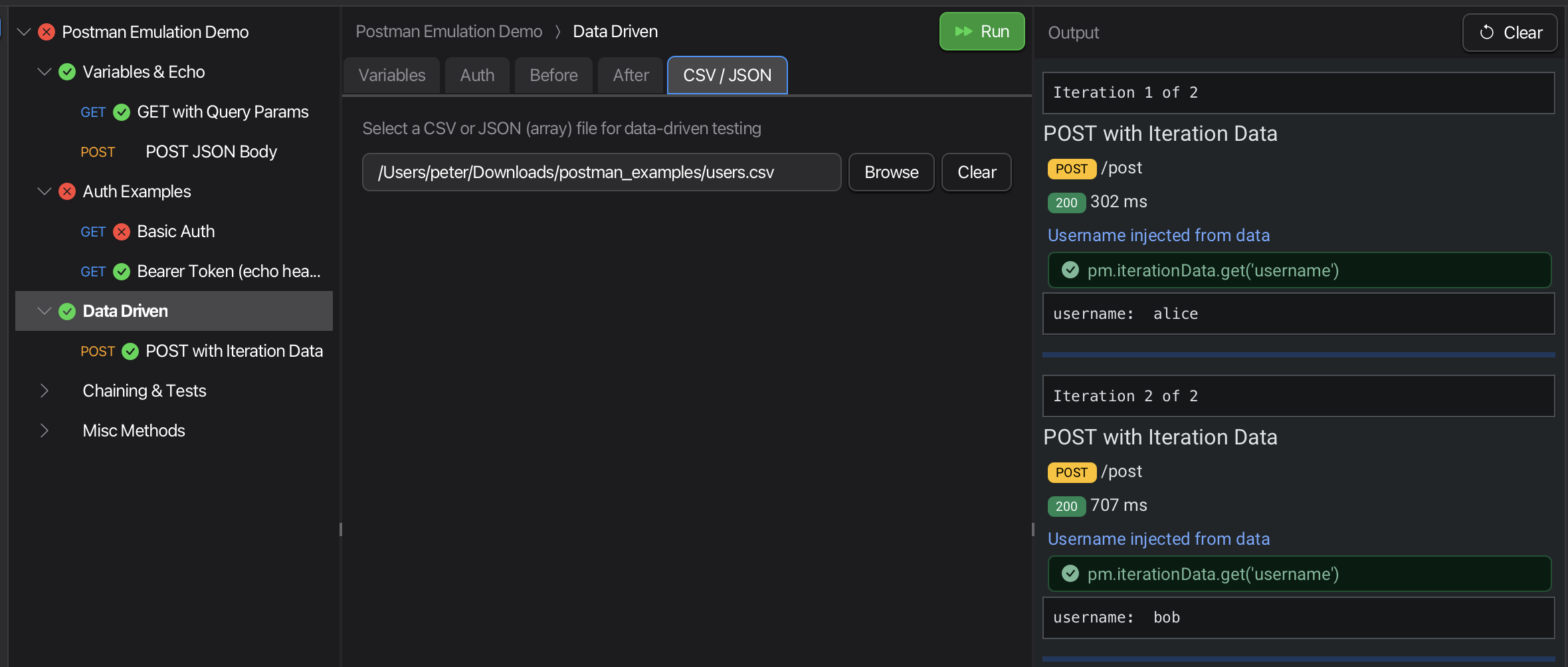Click the 200 status pill for Iteration 2

[x=1066, y=506]
